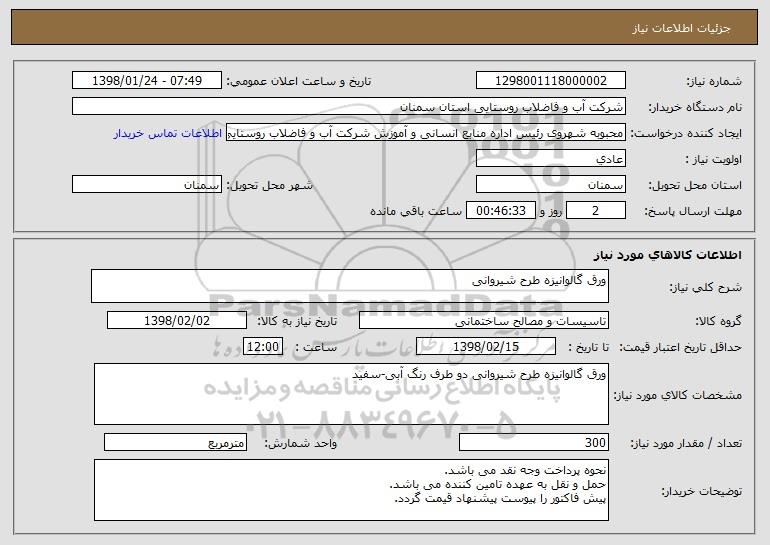Click the label شهر محل تحویل
The width and height of the screenshot is (770, 545).
(269, 186)
